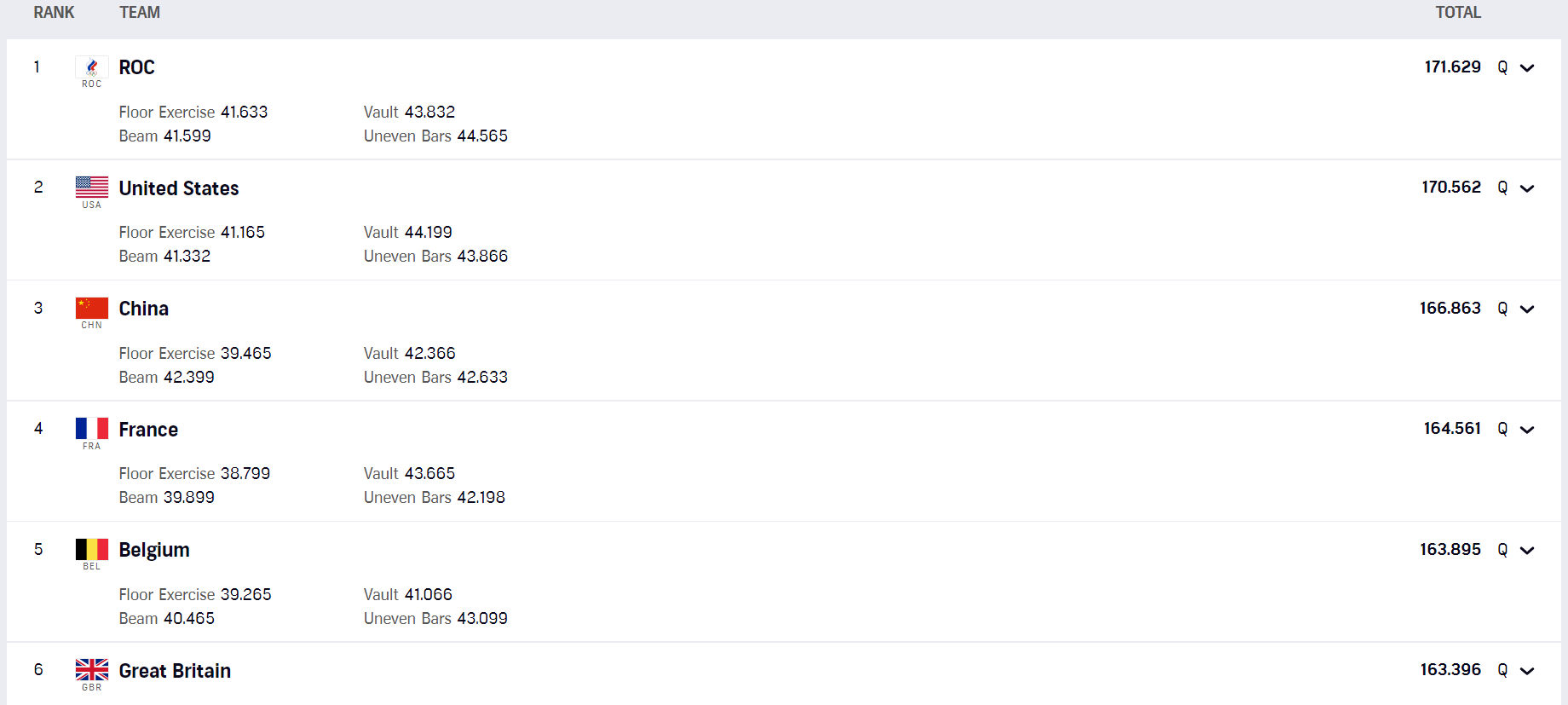Click the ROC team flag icon
The image size is (1568, 705).
[x=92, y=67]
